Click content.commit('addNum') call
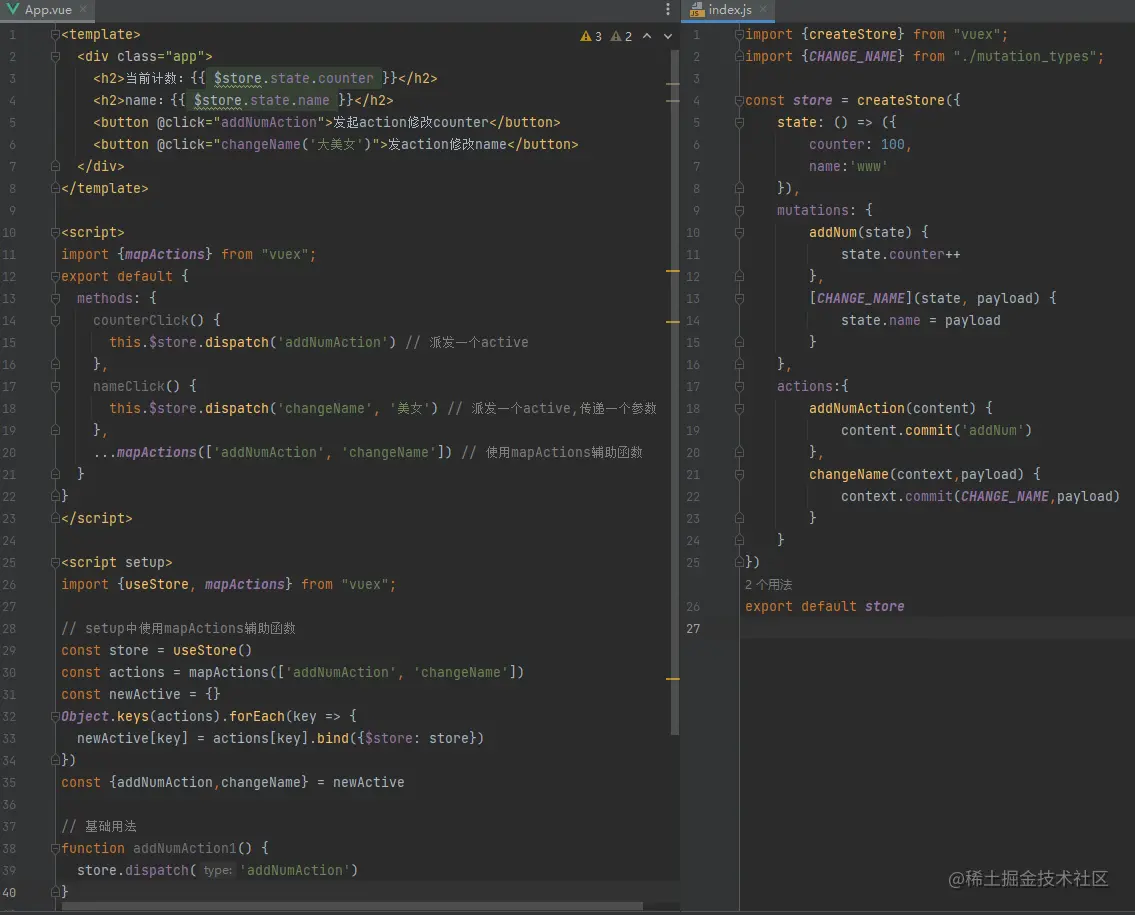 [x=937, y=430]
